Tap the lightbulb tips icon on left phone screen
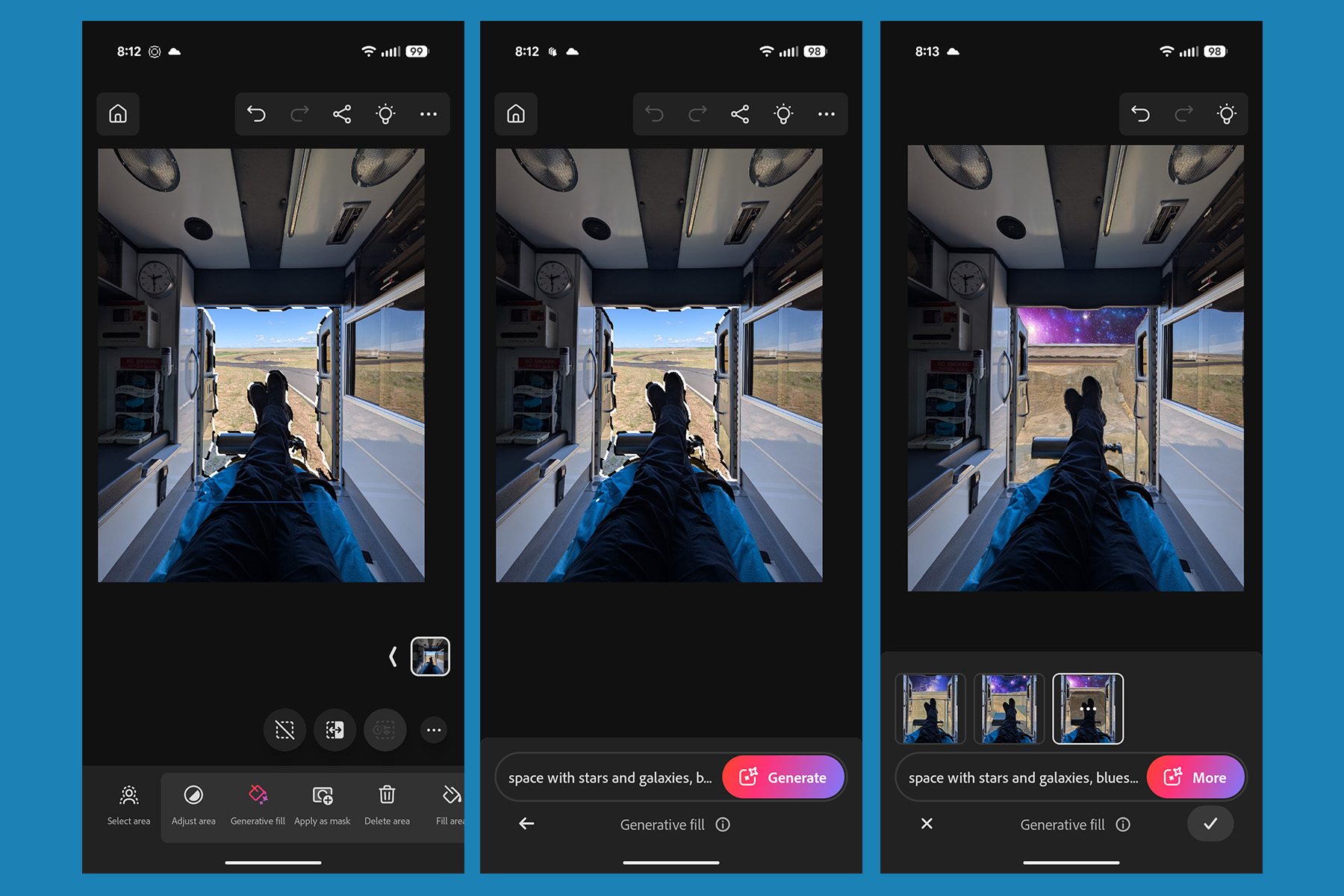The height and width of the screenshot is (896, 1344). pyautogui.click(x=385, y=113)
